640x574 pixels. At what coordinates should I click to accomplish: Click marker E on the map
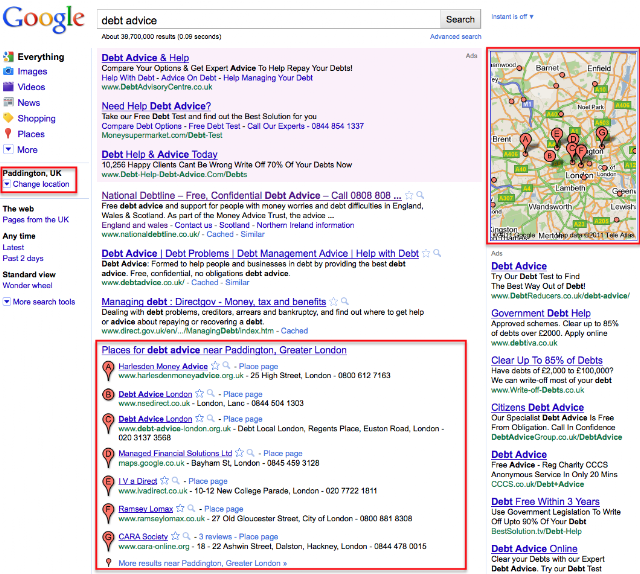tap(557, 136)
